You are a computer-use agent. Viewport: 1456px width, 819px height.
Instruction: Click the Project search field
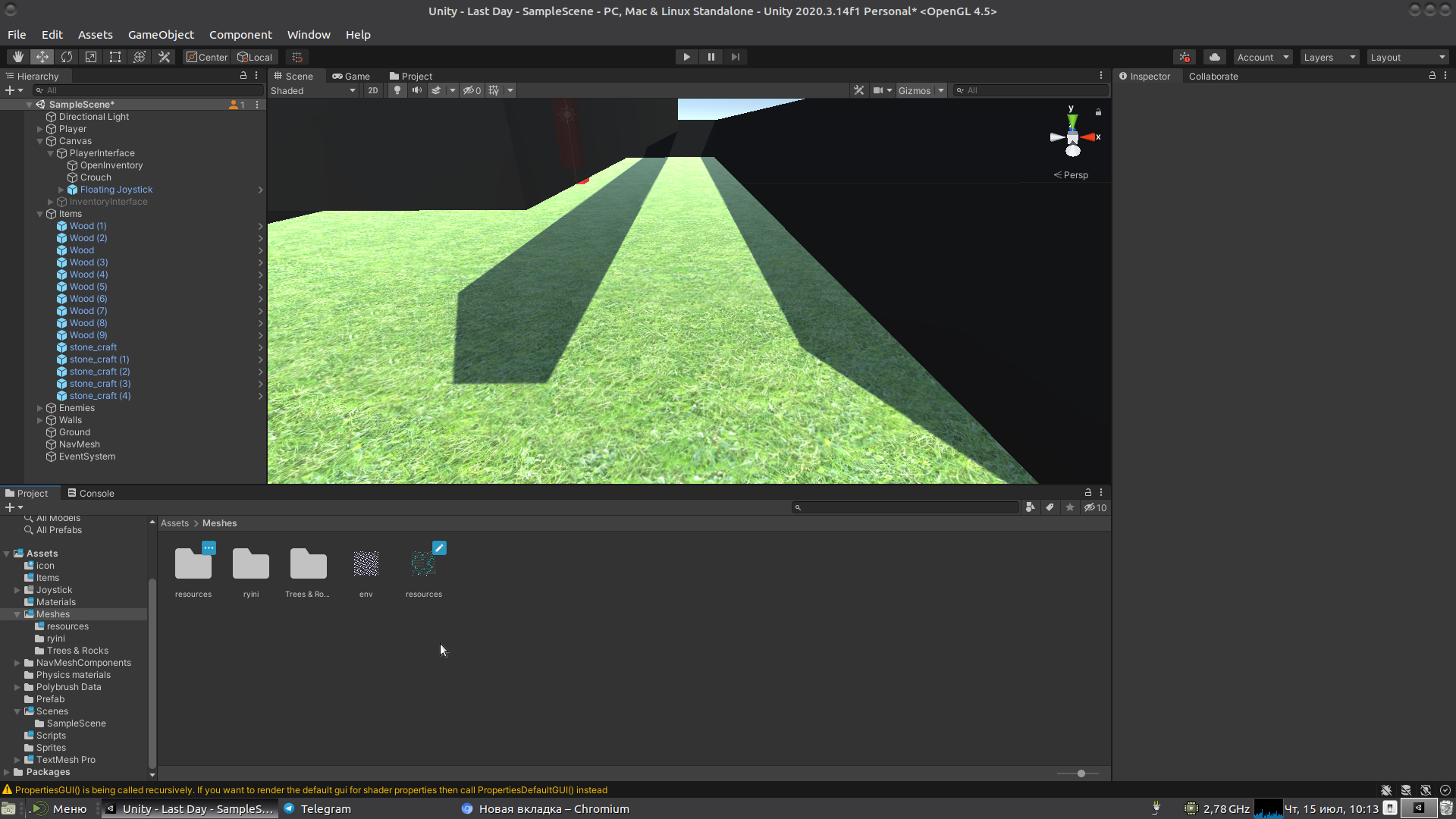(905, 507)
